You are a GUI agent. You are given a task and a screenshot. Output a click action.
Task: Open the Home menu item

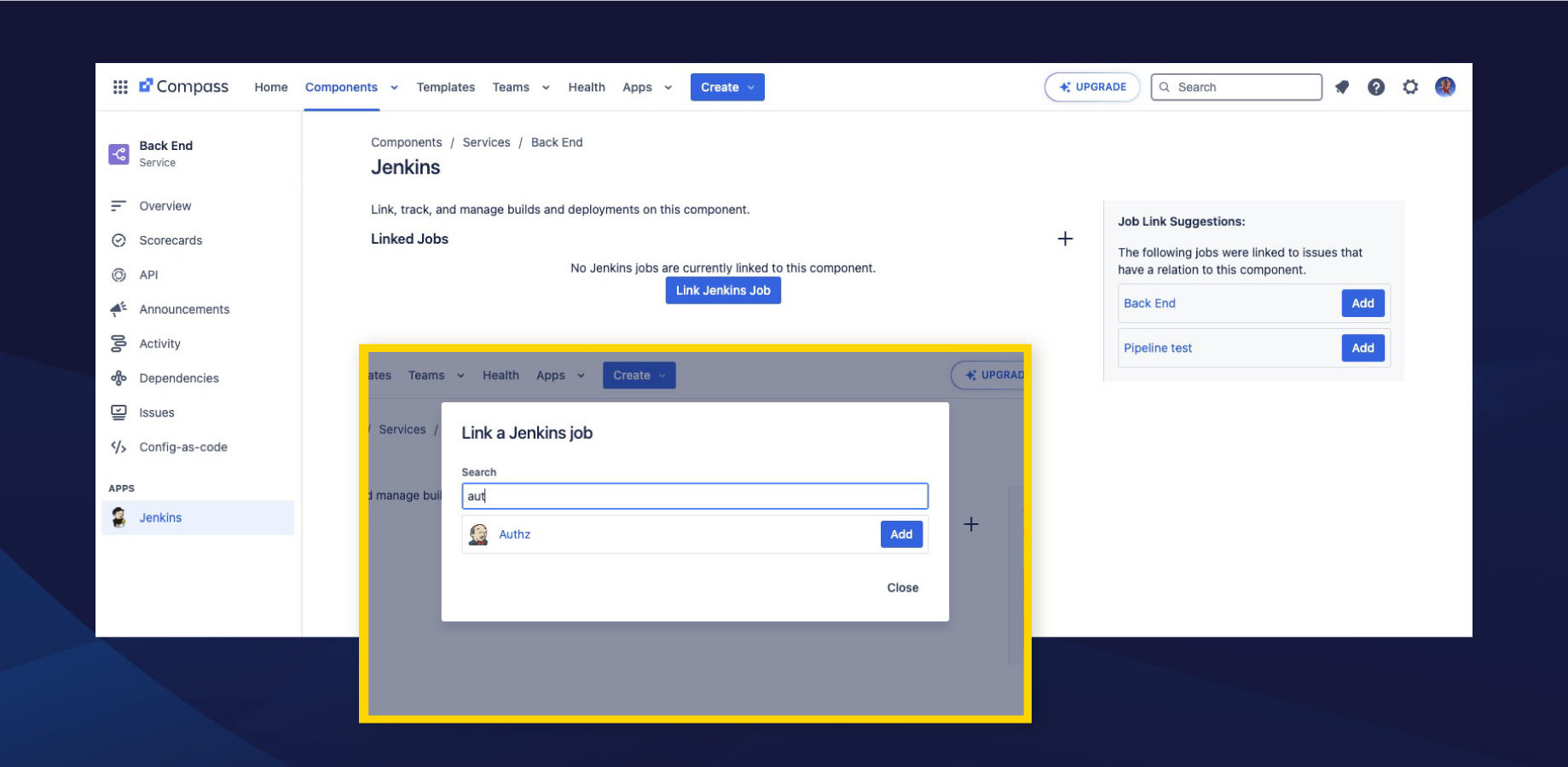click(x=271, y=87)
